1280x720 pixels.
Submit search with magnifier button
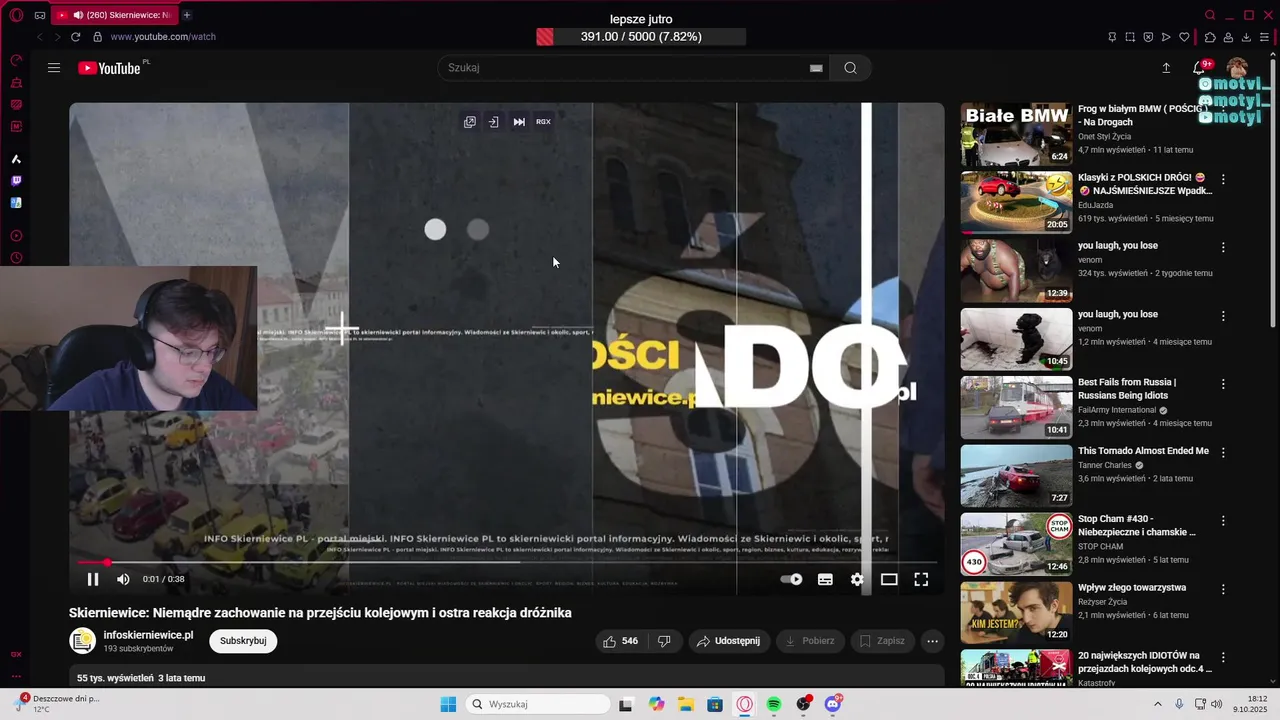click(x=850, y=68)
